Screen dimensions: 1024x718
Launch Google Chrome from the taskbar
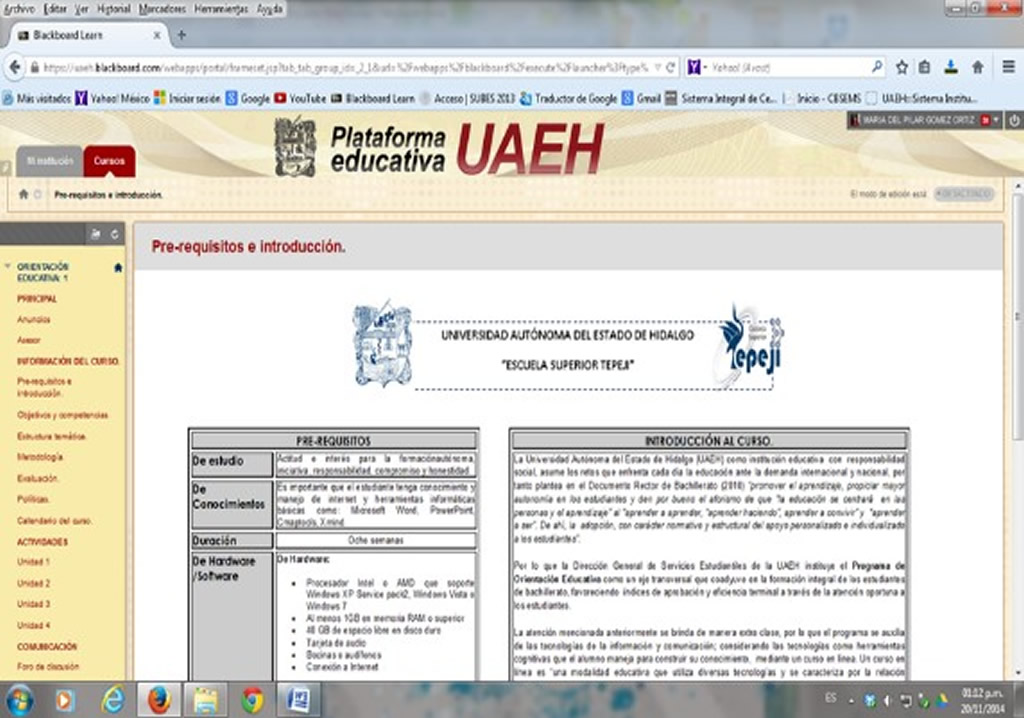252,700
